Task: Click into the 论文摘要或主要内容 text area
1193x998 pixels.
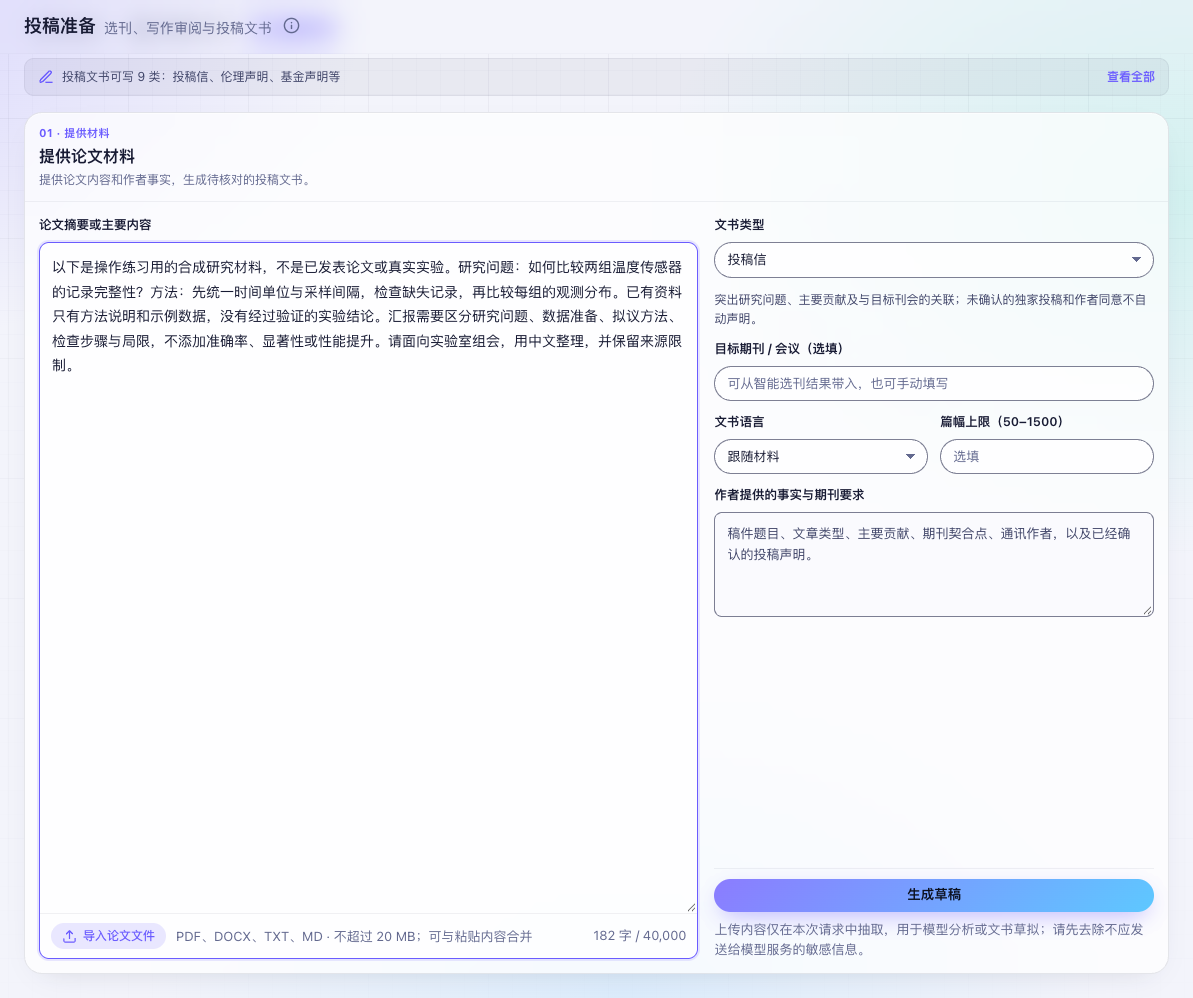Action: pos(368,578)
